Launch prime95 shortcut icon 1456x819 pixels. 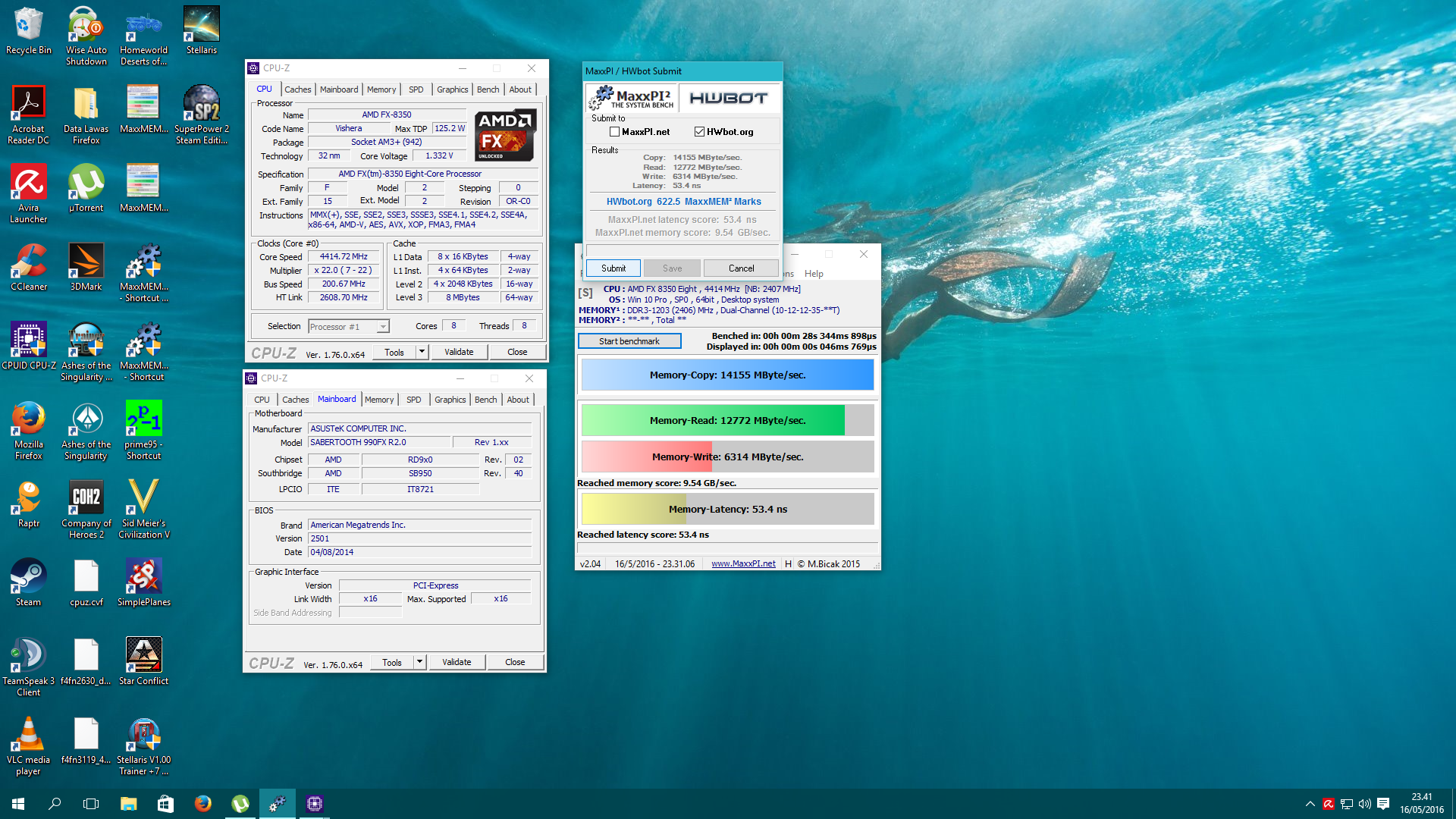coord(144,430)
